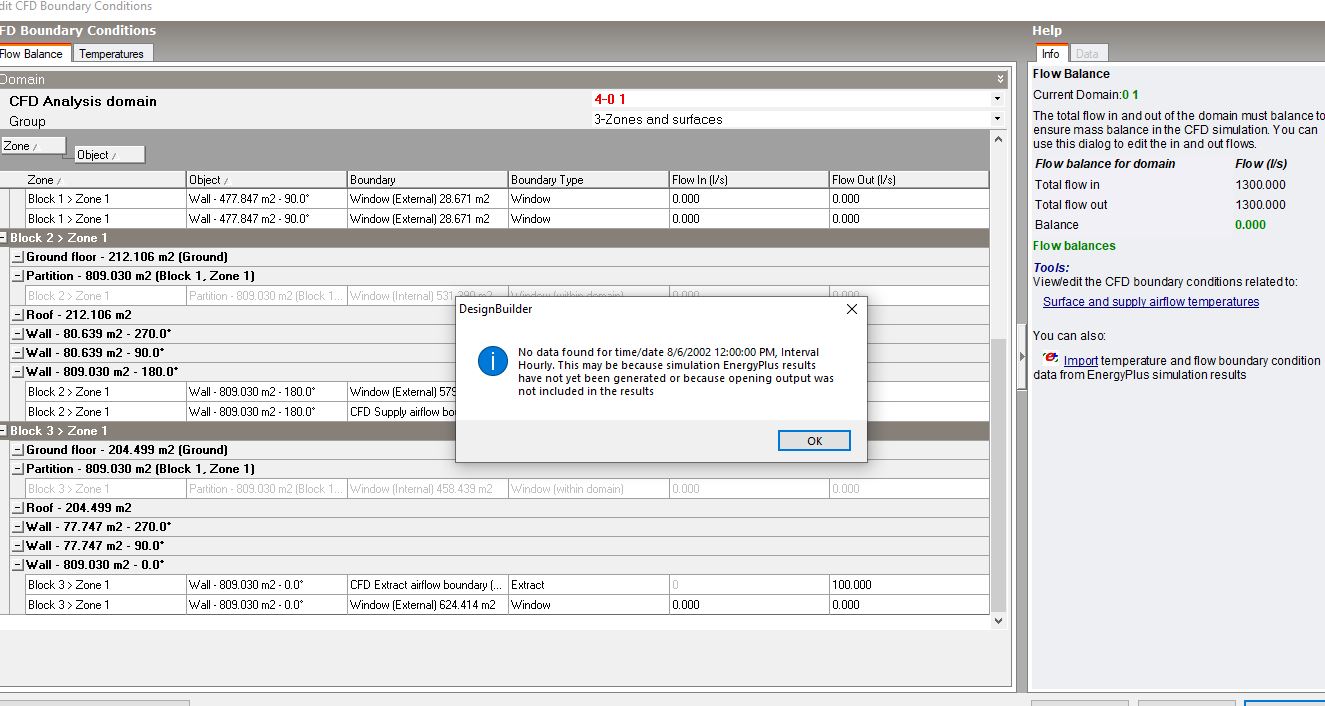The image size is (1325, 706).
Task: Collapse the Roof - 212.106 m2 node
Action: pyautogui.click(x=18, y=315)
